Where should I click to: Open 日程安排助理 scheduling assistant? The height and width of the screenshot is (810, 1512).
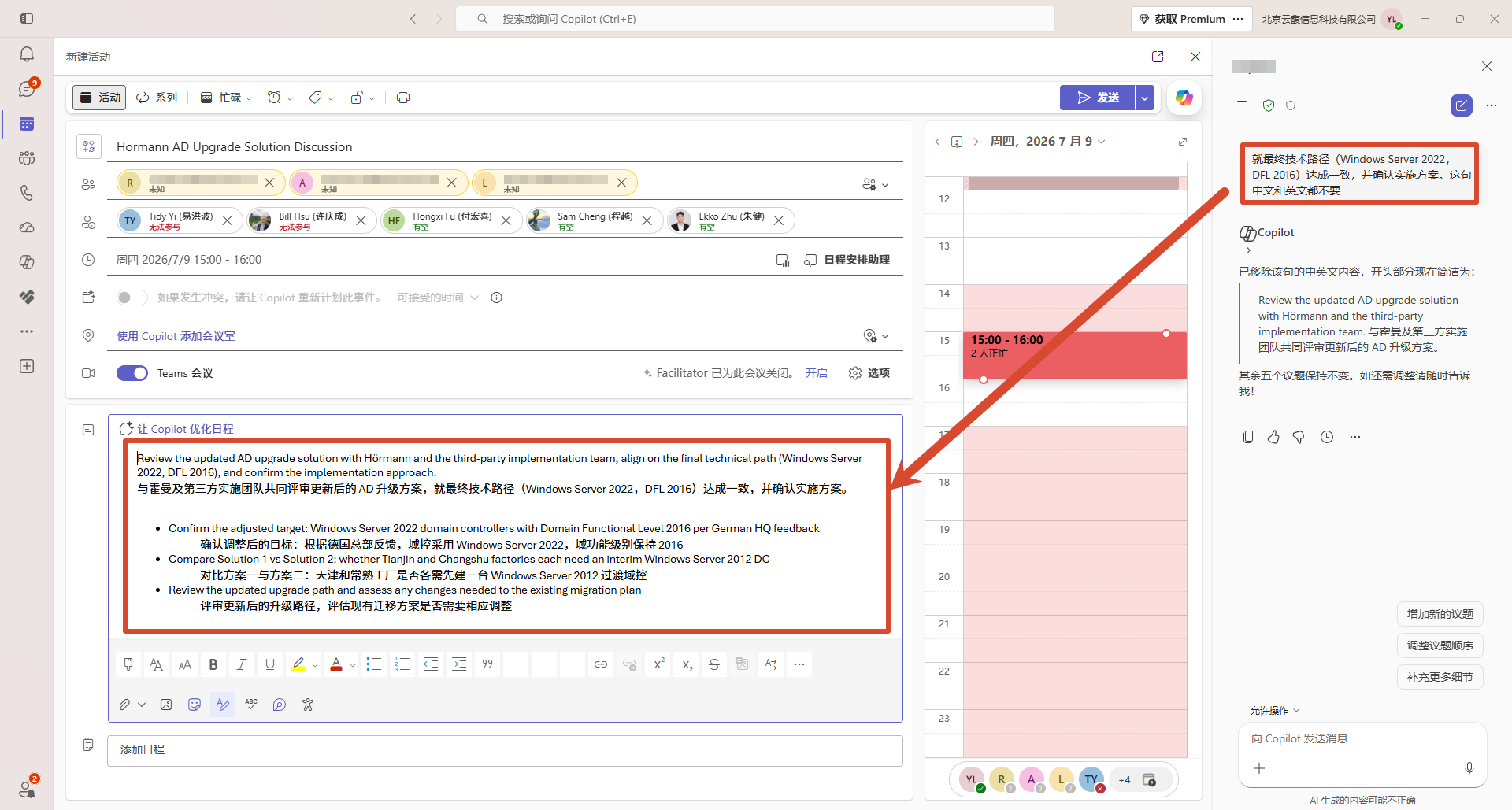(x=847, y=260)
